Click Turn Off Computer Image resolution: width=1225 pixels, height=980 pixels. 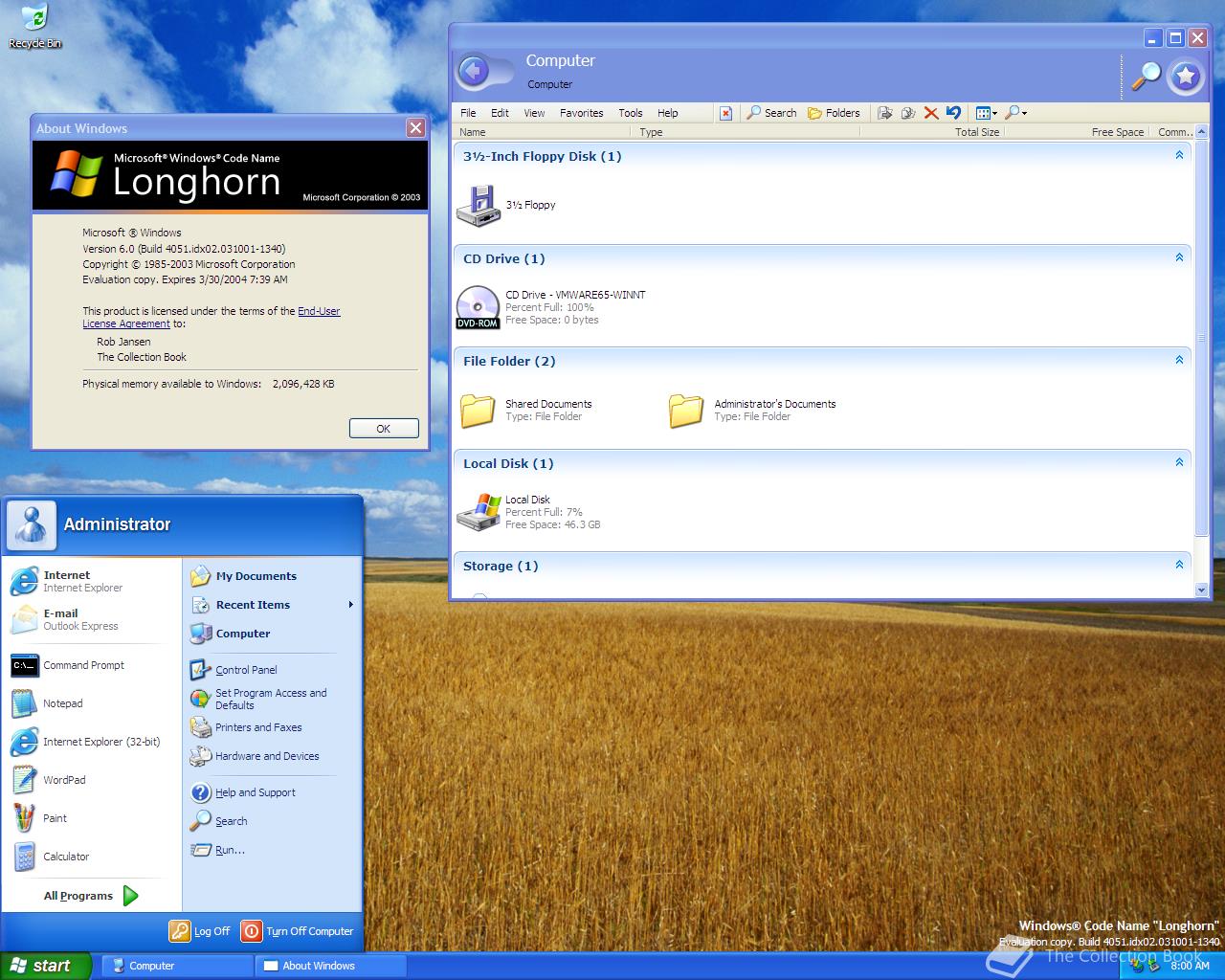click(298, 931)
